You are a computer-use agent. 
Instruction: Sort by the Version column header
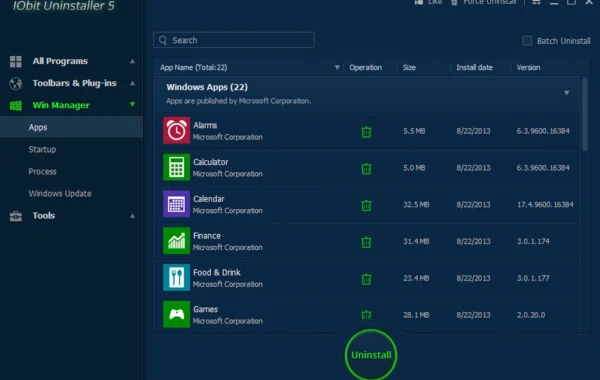[x=528, y=67]
